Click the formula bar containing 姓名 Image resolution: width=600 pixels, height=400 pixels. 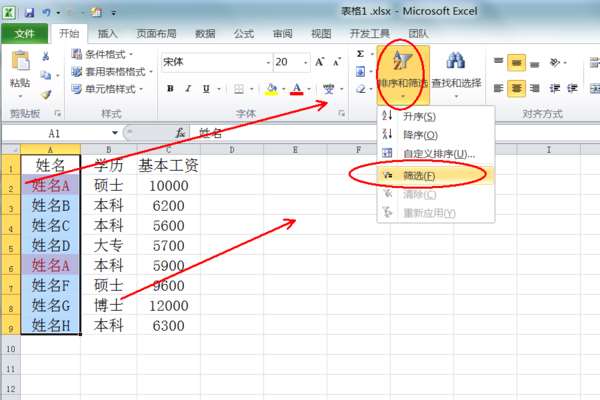coord(396,133)
